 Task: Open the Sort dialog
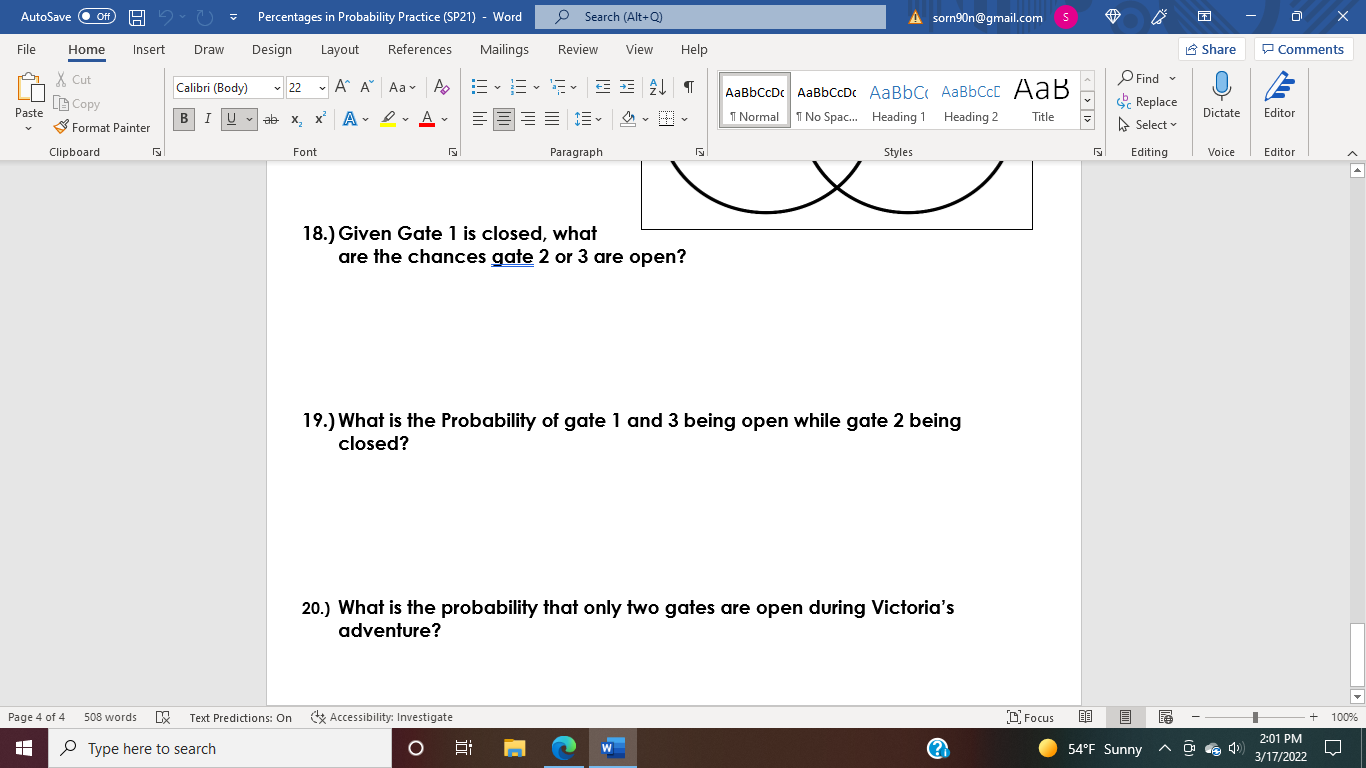[657, 87]
